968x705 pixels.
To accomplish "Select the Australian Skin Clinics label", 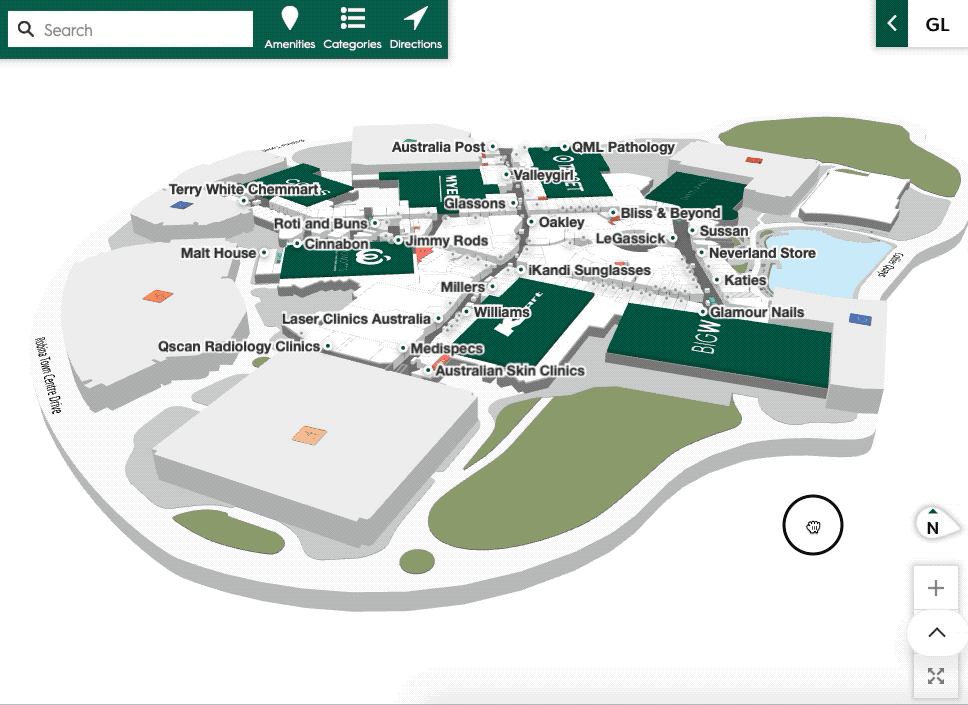I will (x=510, y=370).
